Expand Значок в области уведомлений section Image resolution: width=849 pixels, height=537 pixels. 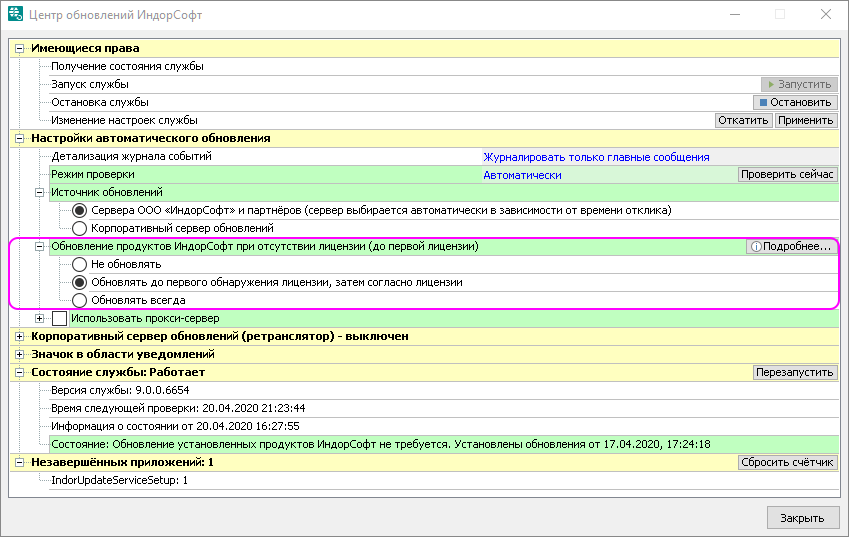click(x=19, y=355)
